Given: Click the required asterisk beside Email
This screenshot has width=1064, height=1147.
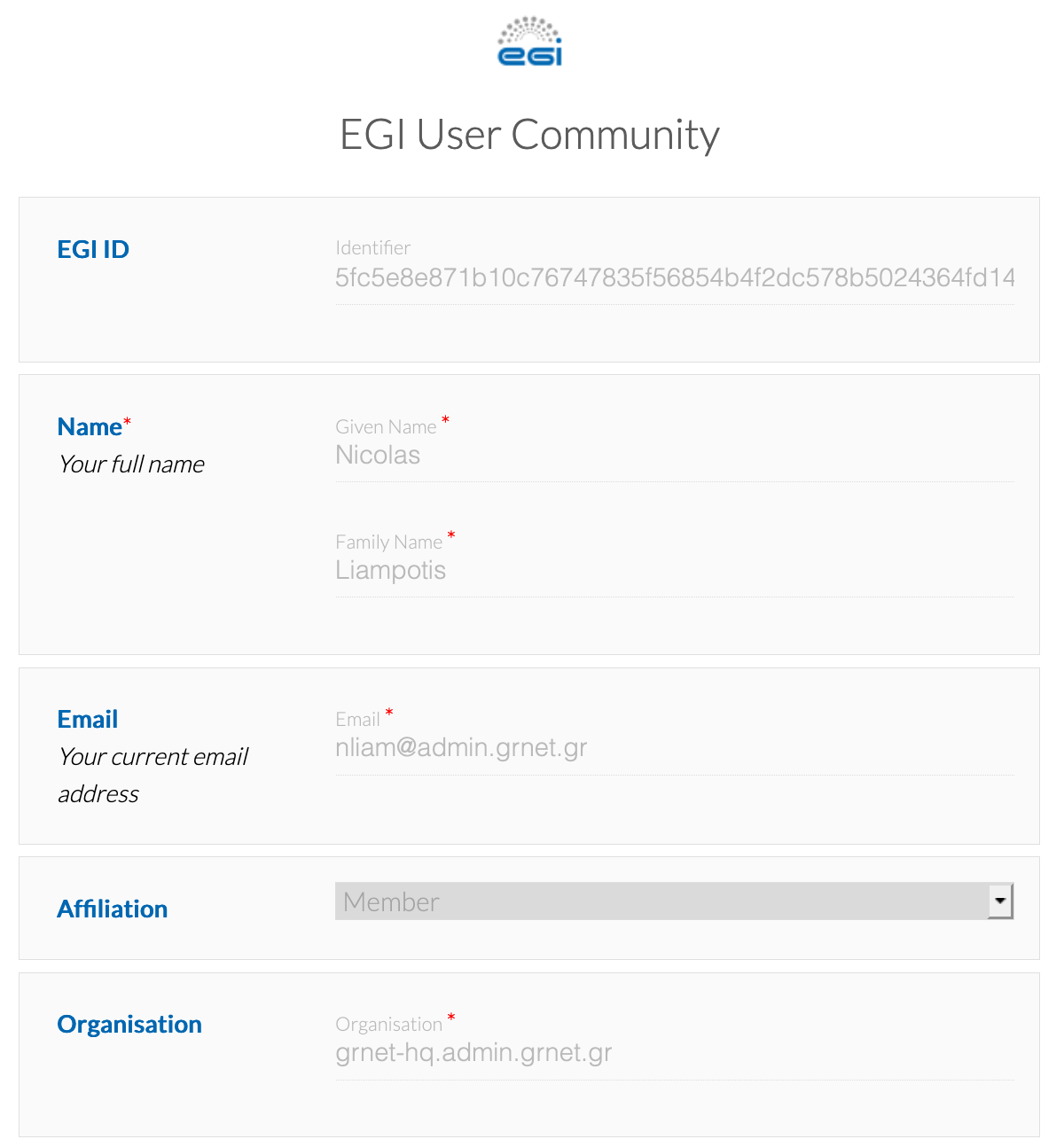Looking at the screenshot, I should click(x=388, y=713).
